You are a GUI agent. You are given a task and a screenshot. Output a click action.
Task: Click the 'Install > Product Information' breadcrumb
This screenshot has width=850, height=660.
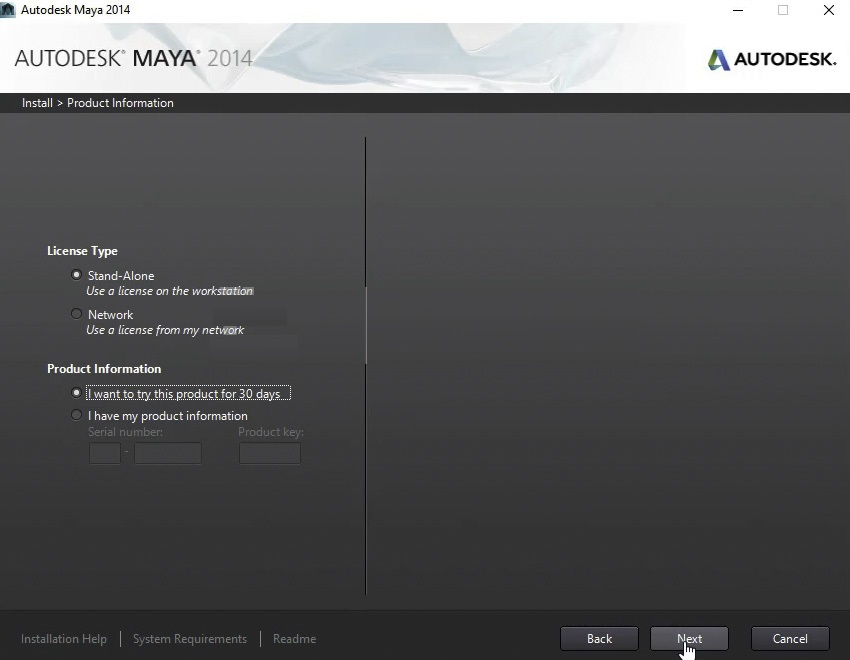(x=98, y=103)
